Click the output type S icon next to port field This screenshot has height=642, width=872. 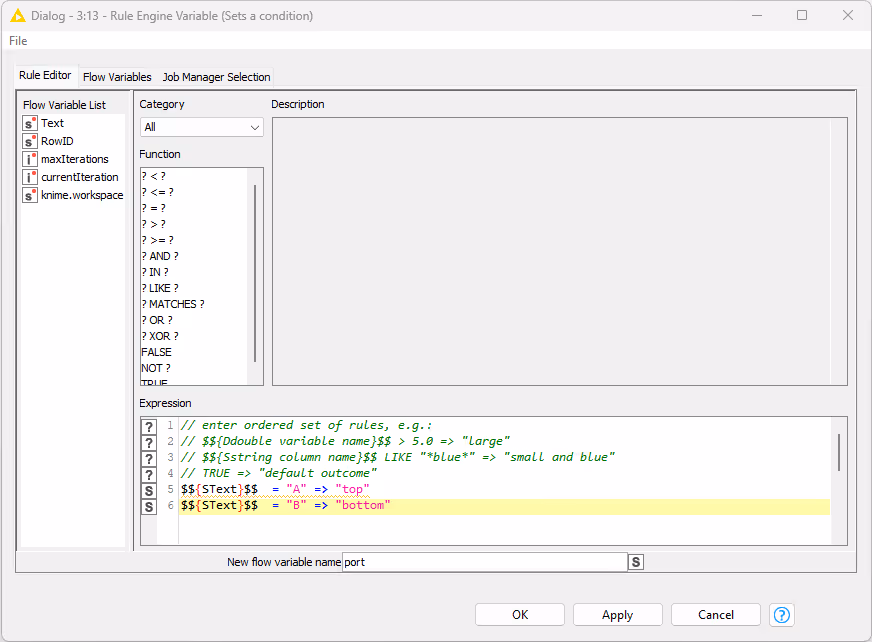click(x=635, y=562)
